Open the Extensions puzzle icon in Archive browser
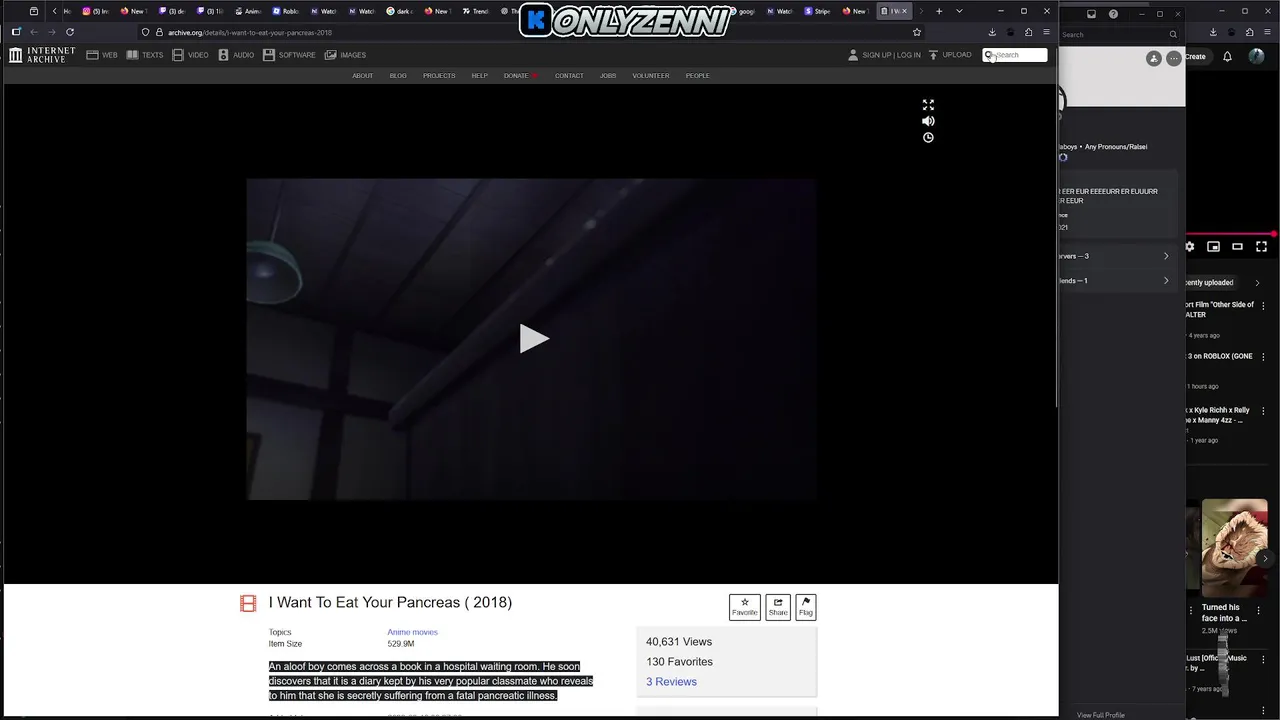This screenshot has width=1280, height=720. [1029, 32]
